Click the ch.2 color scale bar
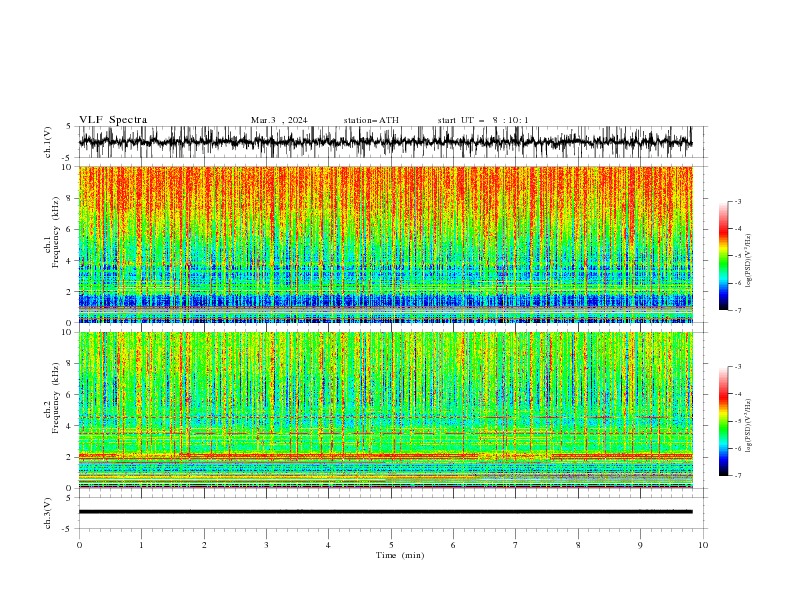This screenshot has height=612, width=792. [x=723, y=421]
